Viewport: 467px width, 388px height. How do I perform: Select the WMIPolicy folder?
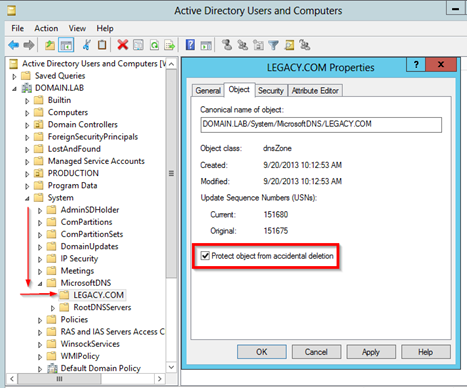80,356
